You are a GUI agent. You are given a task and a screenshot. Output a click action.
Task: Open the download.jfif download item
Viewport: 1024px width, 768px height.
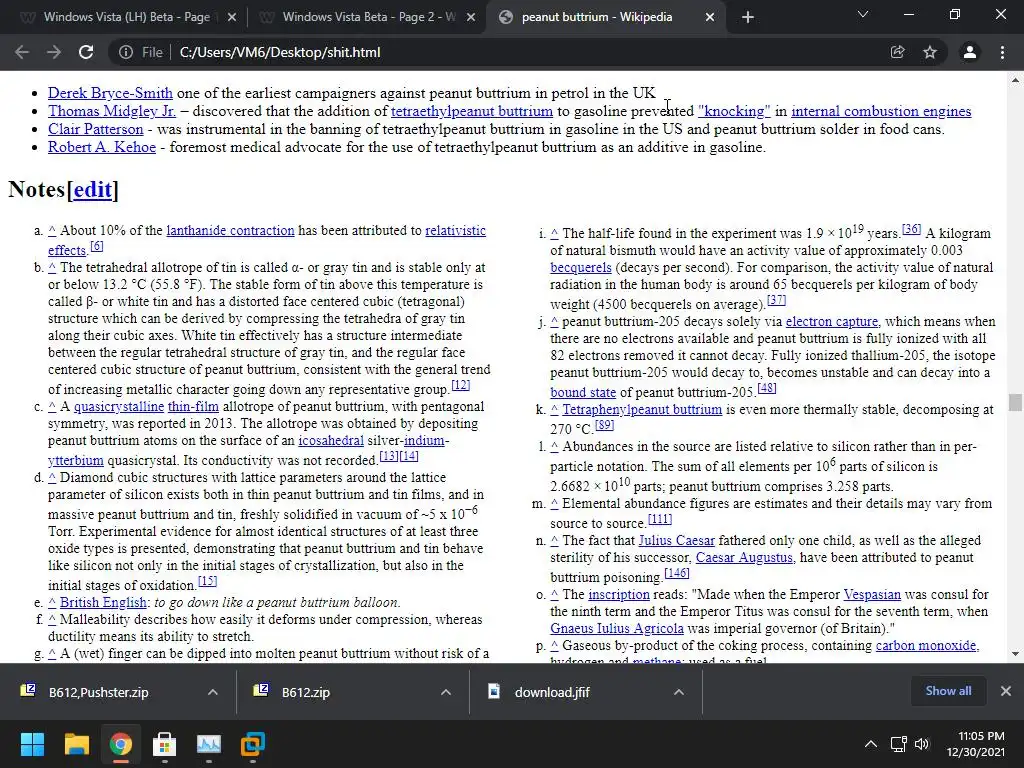click(552, 692)
